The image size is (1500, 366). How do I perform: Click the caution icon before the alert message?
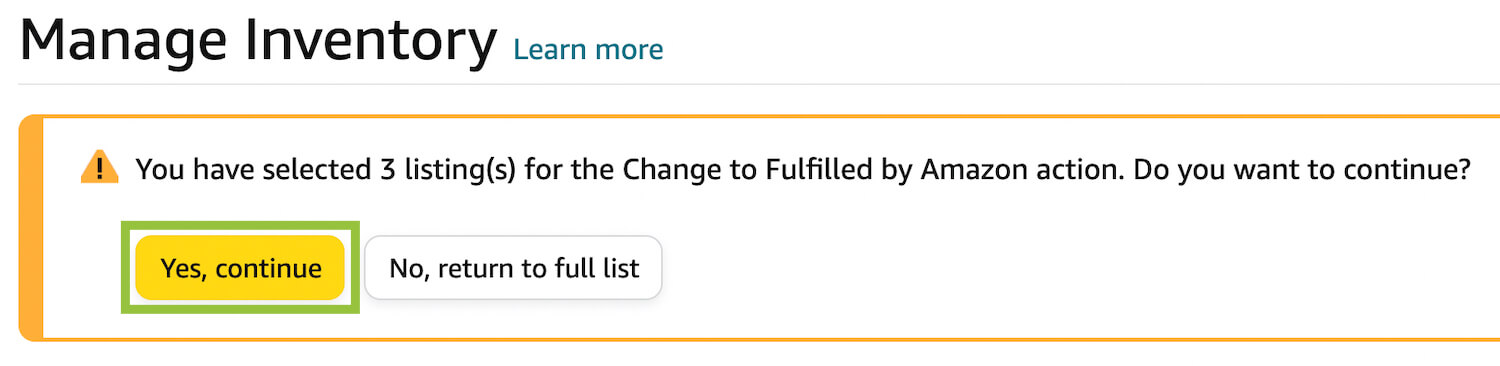(100, 167)
